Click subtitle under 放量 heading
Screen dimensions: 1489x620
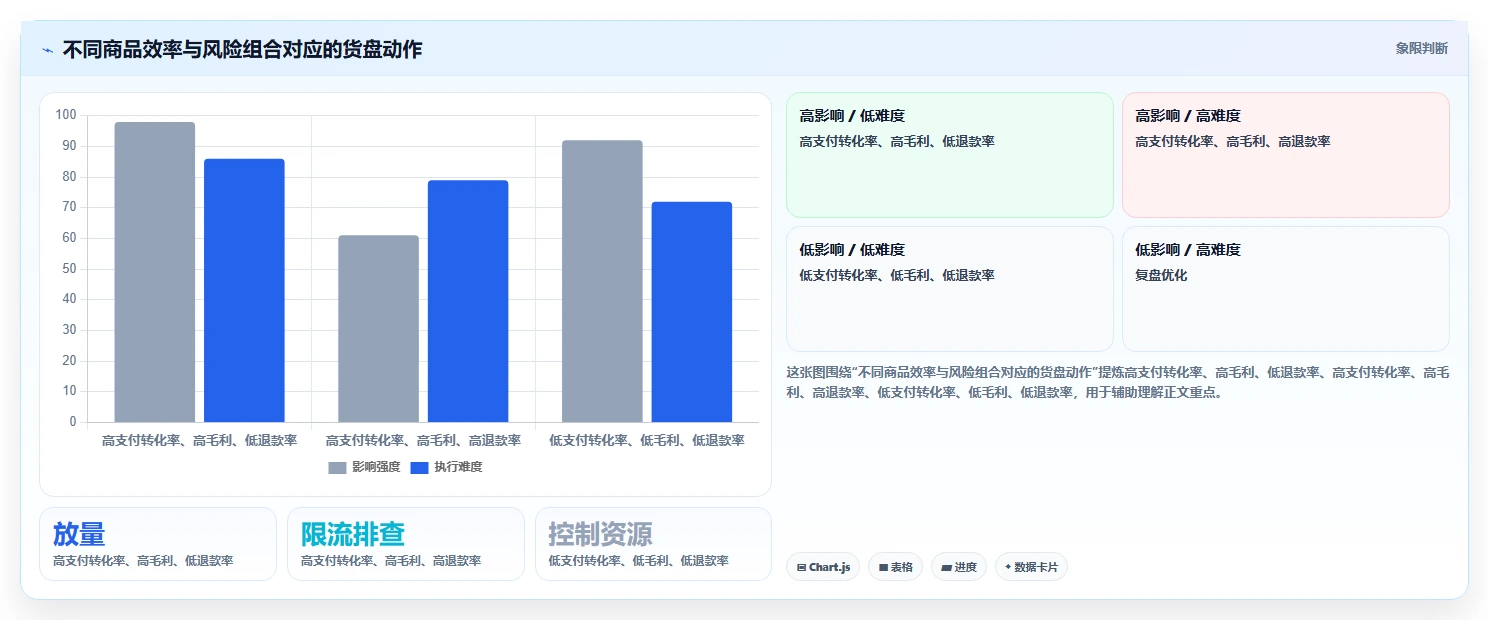(x=143, y=561)
